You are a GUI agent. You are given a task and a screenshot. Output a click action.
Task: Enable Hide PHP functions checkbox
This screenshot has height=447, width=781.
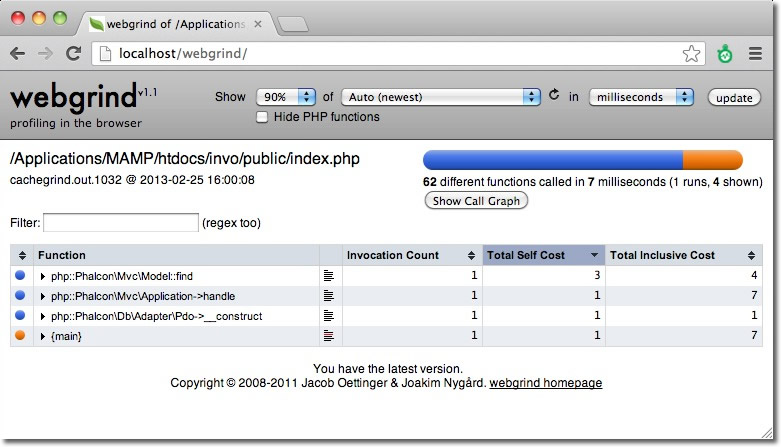263,117
